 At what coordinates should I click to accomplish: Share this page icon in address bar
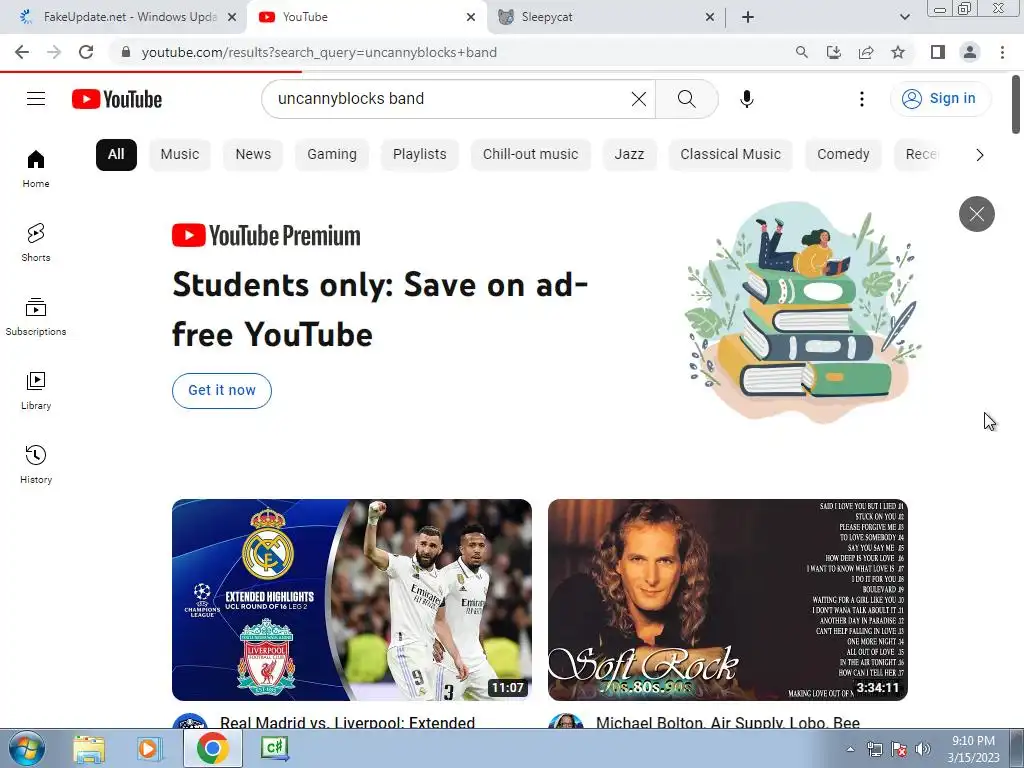(866, 52)
